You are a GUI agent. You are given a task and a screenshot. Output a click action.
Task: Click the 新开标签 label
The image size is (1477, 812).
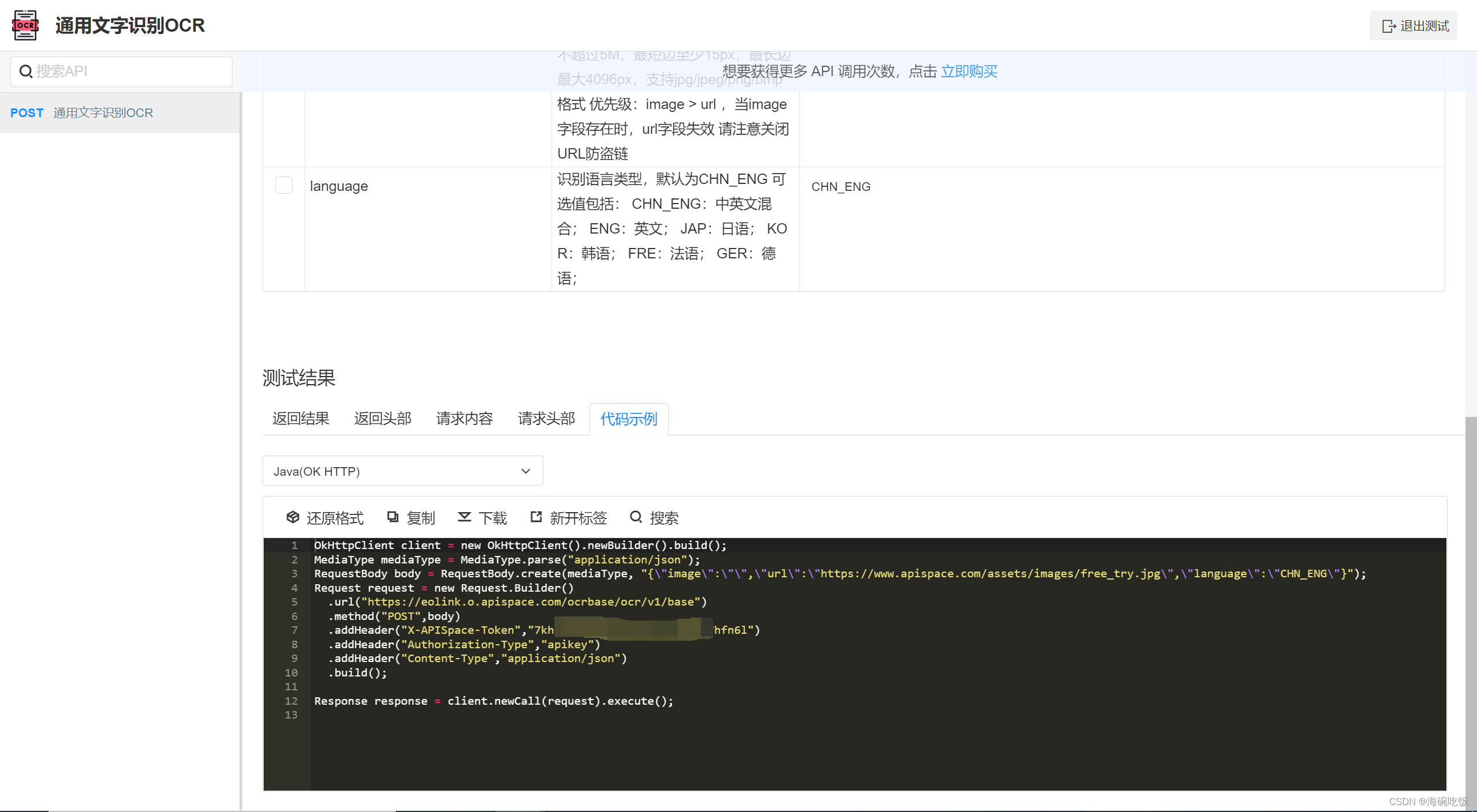coord(578,518)
